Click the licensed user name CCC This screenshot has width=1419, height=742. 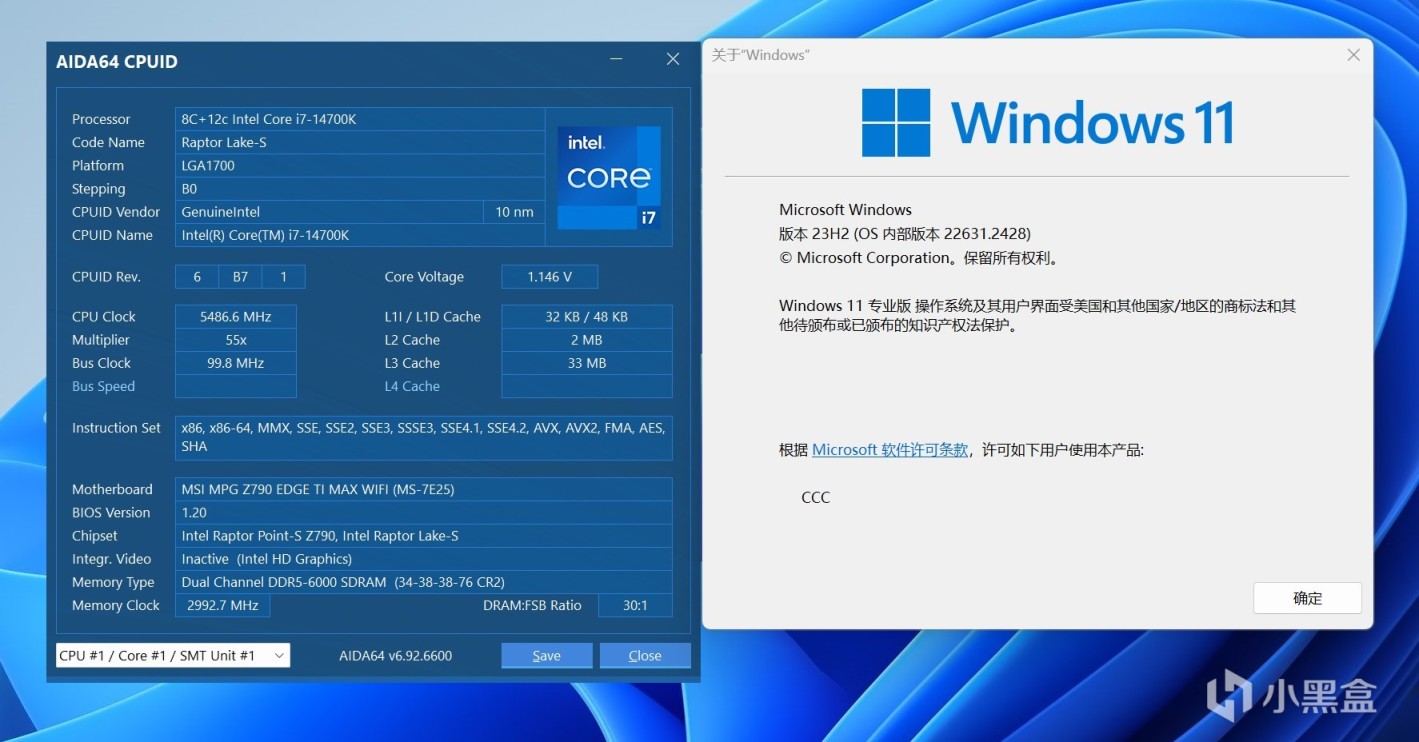pyautogui.click(x=816, y=497)
